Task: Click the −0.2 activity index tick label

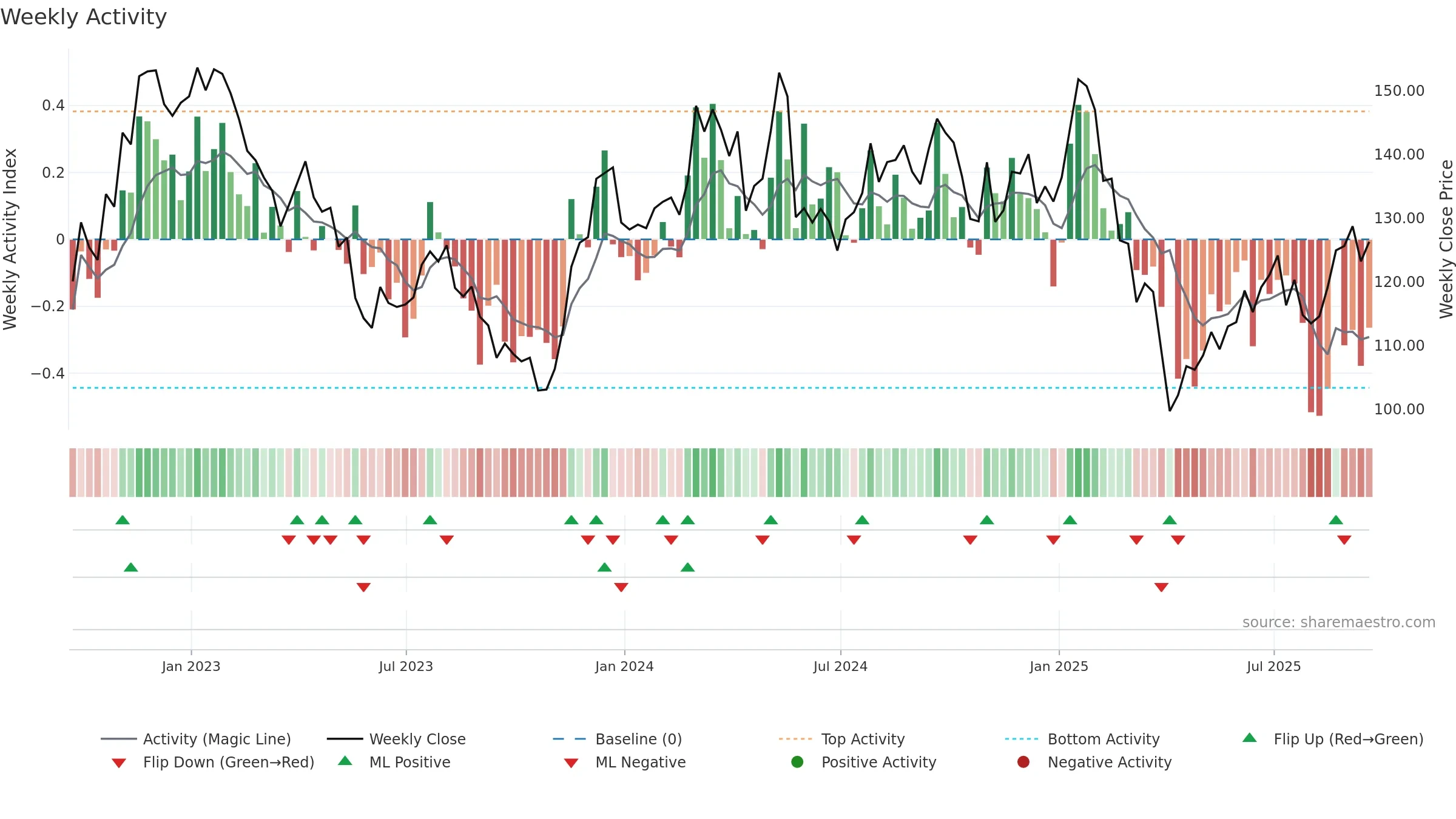Action: (x=48, y=306)
